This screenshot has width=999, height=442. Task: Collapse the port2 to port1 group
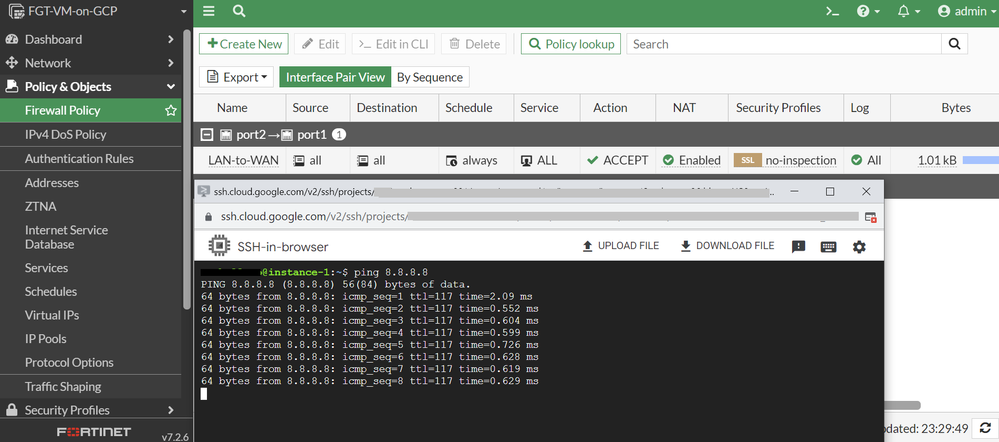click(x=206, y=135)
